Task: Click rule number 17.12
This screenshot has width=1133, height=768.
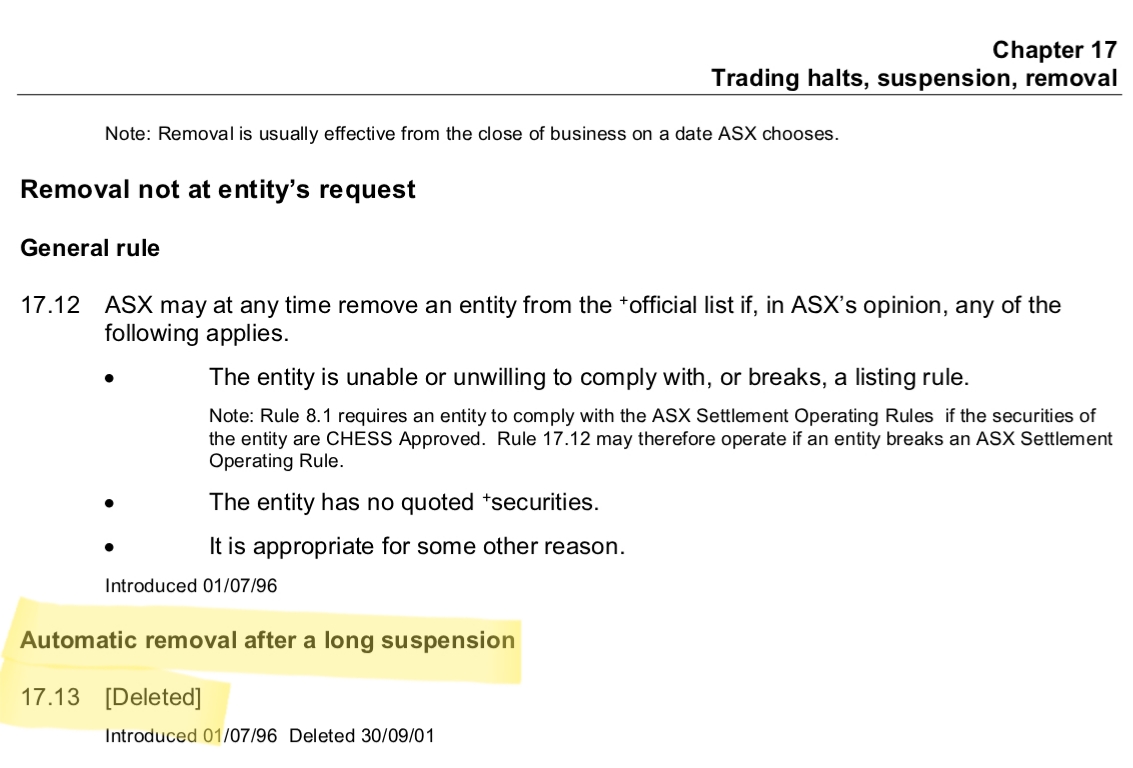Action: coord(49,305)
